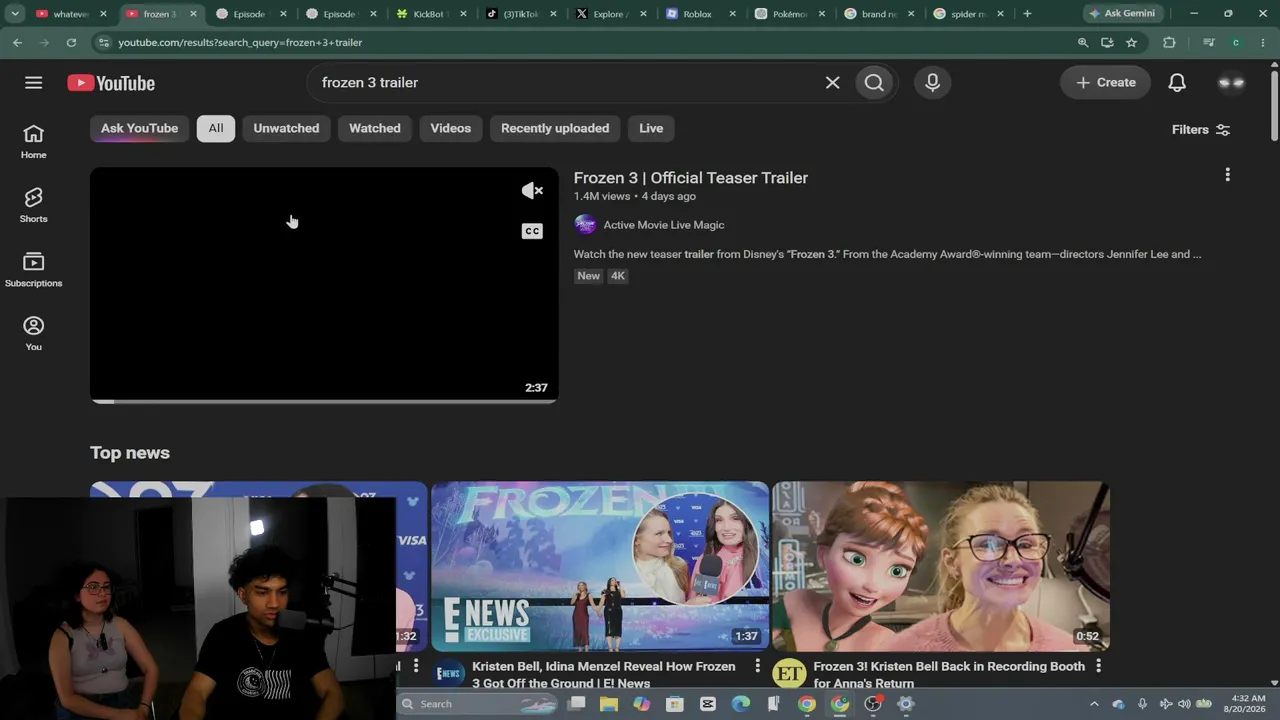Go to YouTube home via logo

point(111,83)
